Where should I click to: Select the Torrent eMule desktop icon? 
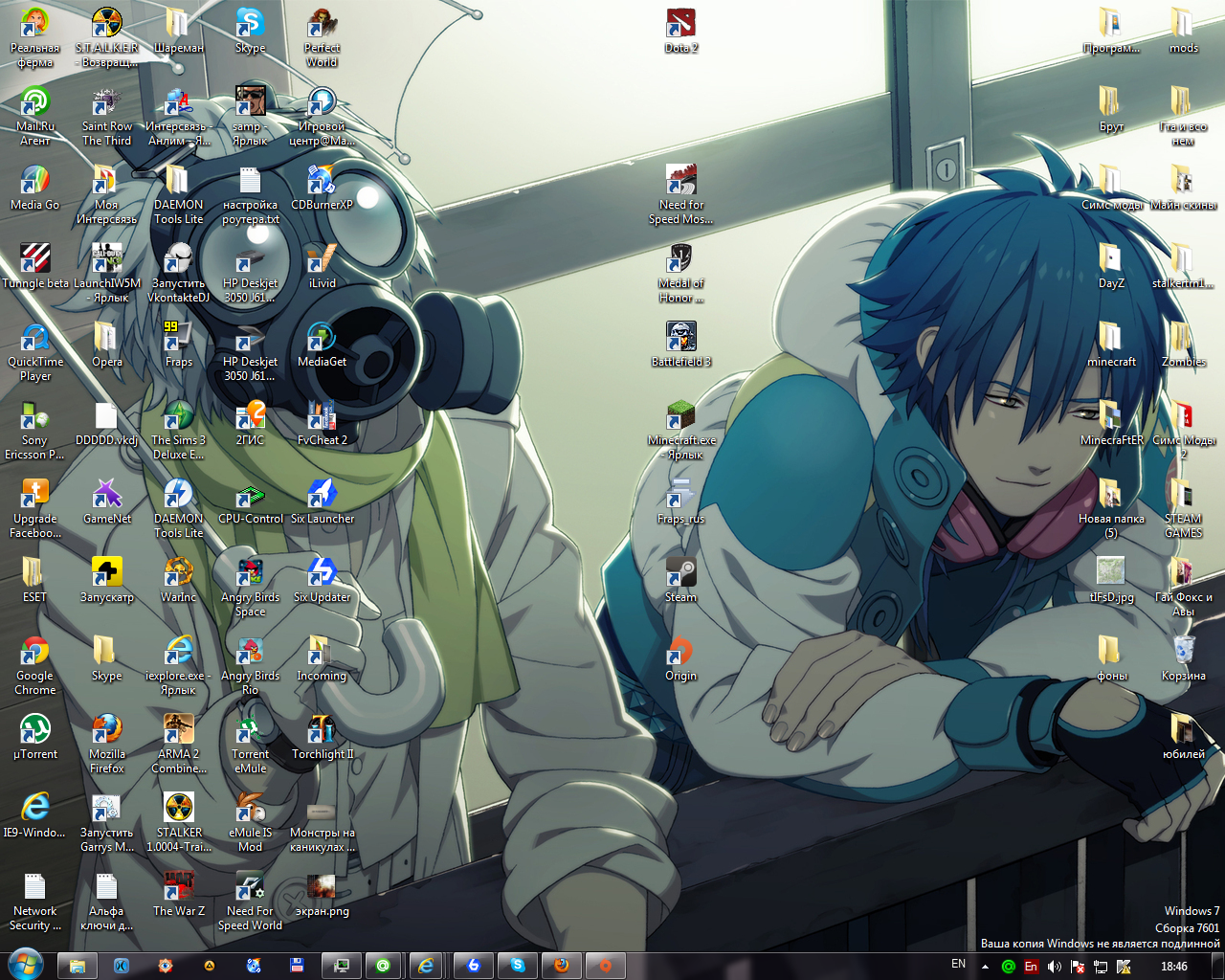point(250,743)
